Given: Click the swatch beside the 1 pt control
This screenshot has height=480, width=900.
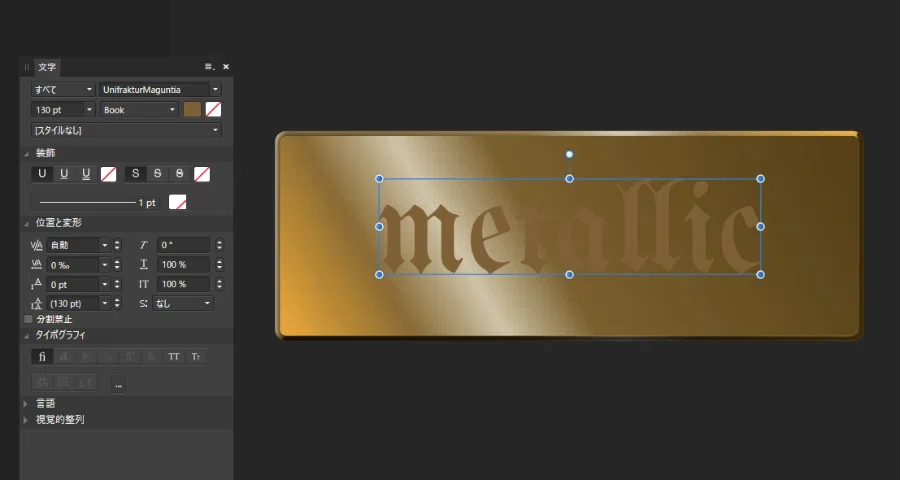Looking at the screenshot, I should (x=177, y=202).
